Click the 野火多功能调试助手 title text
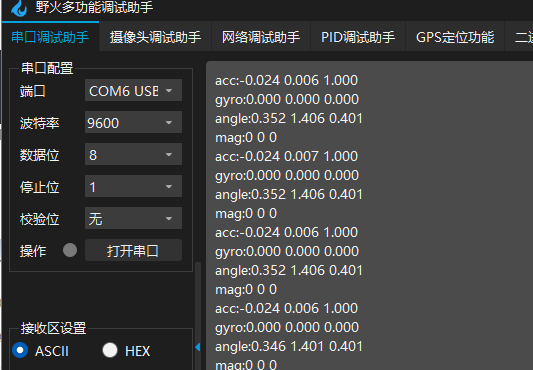 [94, 7]
